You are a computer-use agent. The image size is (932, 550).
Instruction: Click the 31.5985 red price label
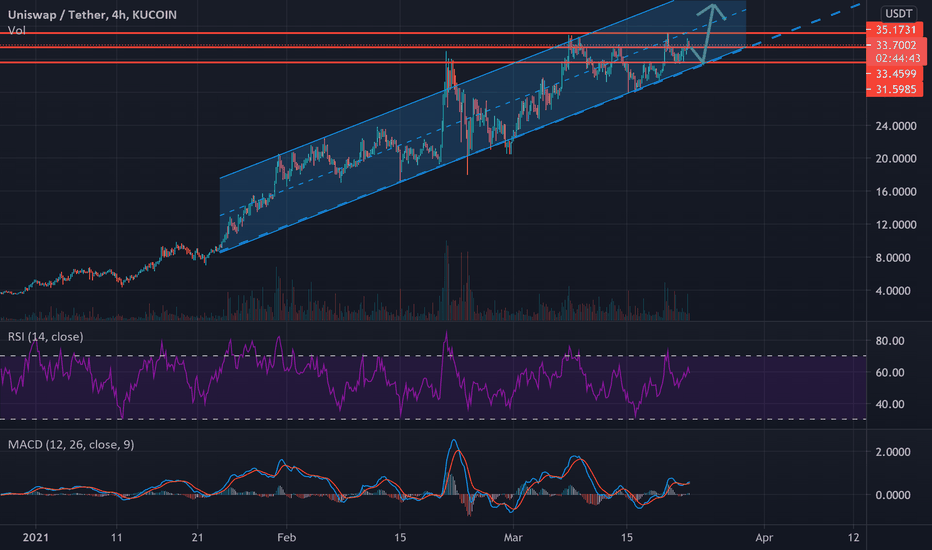pyautogui.click(x=895, y=89)
